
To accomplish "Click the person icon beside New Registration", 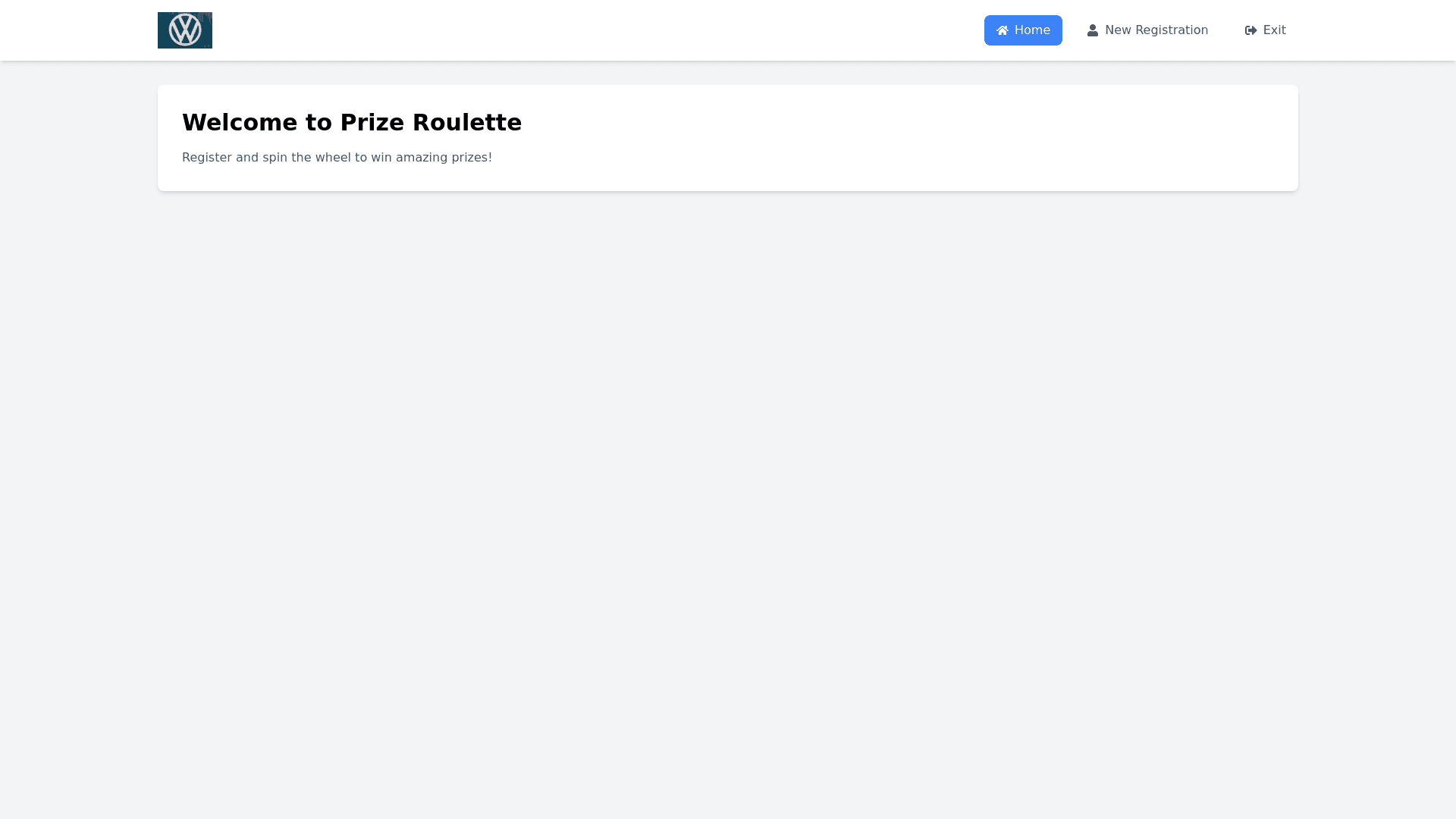I will (x=1093, y=30).
